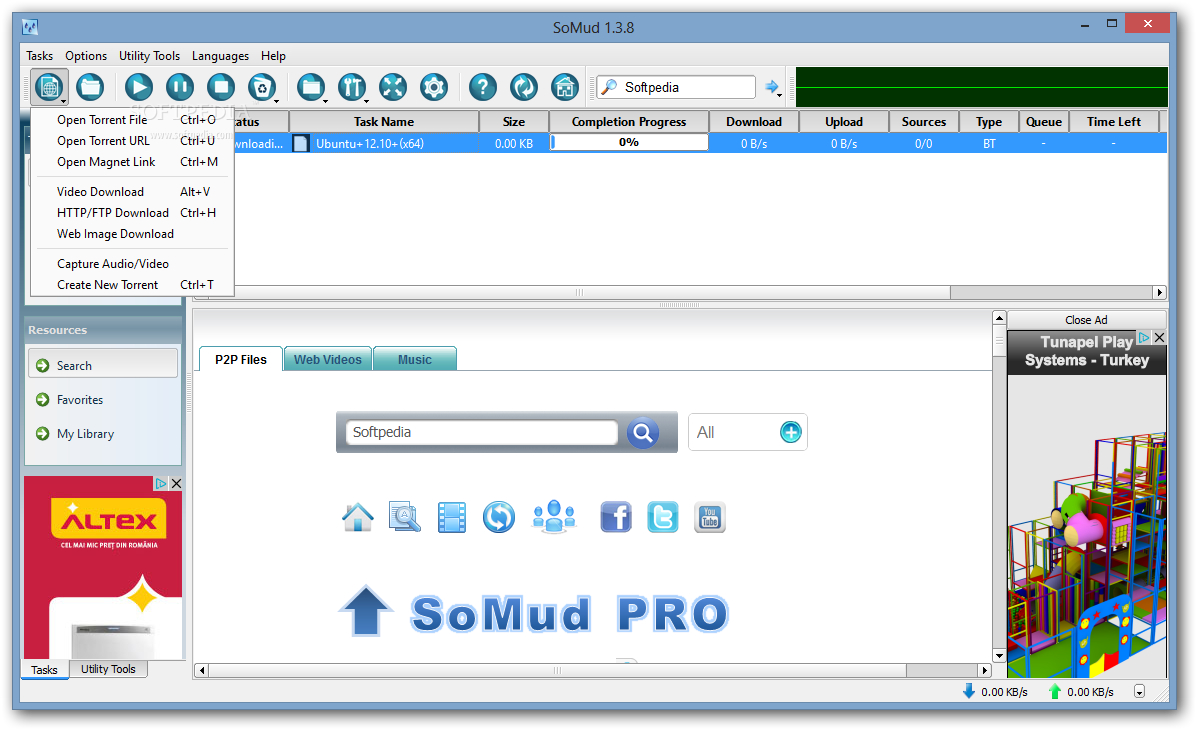Open the Options menu
This screenshot has width=1197, height=730.
point(86,56)
